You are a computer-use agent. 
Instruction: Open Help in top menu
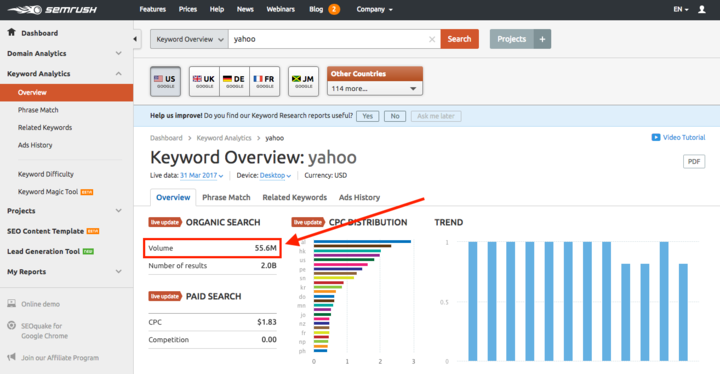[x=217, y=9]
